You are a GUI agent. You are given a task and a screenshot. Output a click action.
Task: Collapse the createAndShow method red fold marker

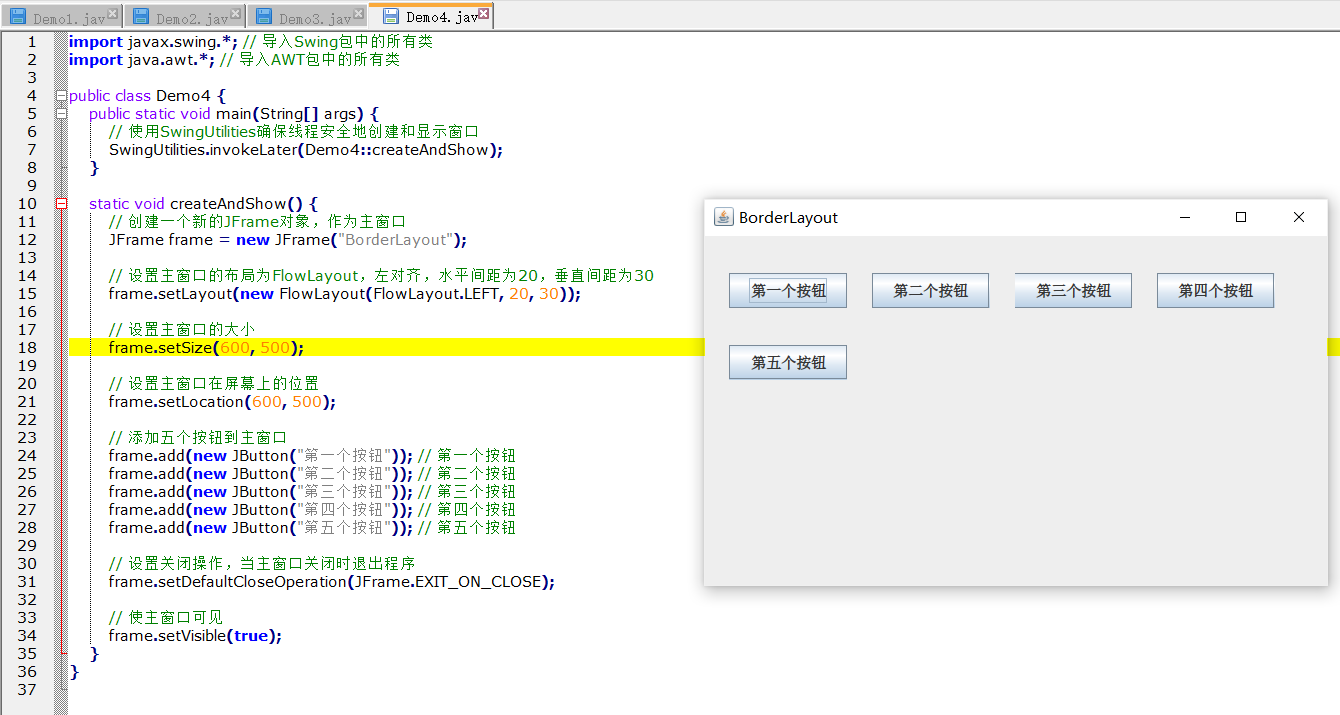[x=61, y=204]
